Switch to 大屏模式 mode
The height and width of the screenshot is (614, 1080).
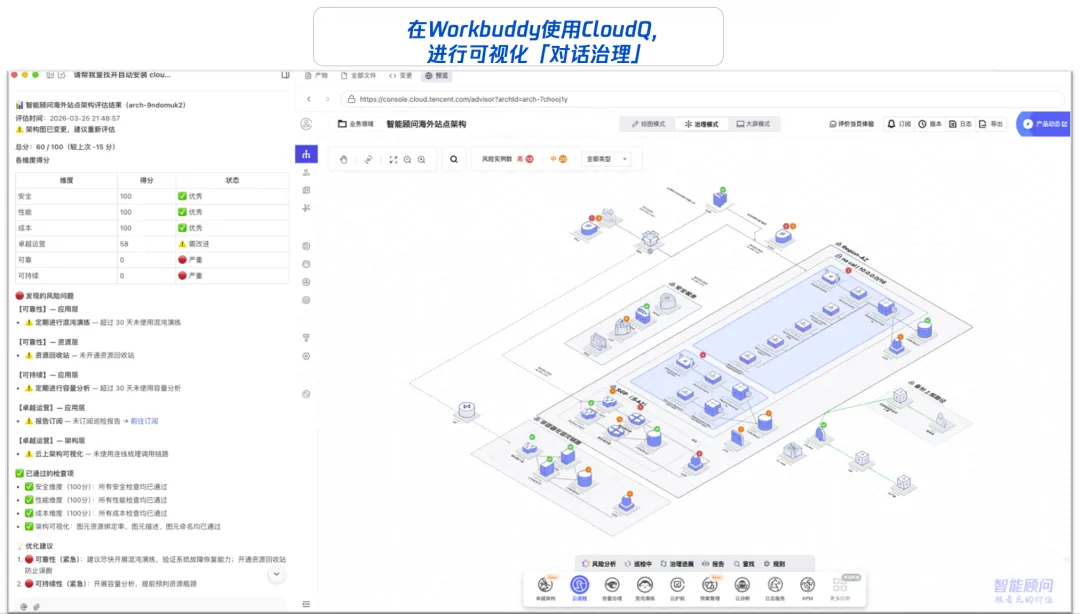[753, 124]
